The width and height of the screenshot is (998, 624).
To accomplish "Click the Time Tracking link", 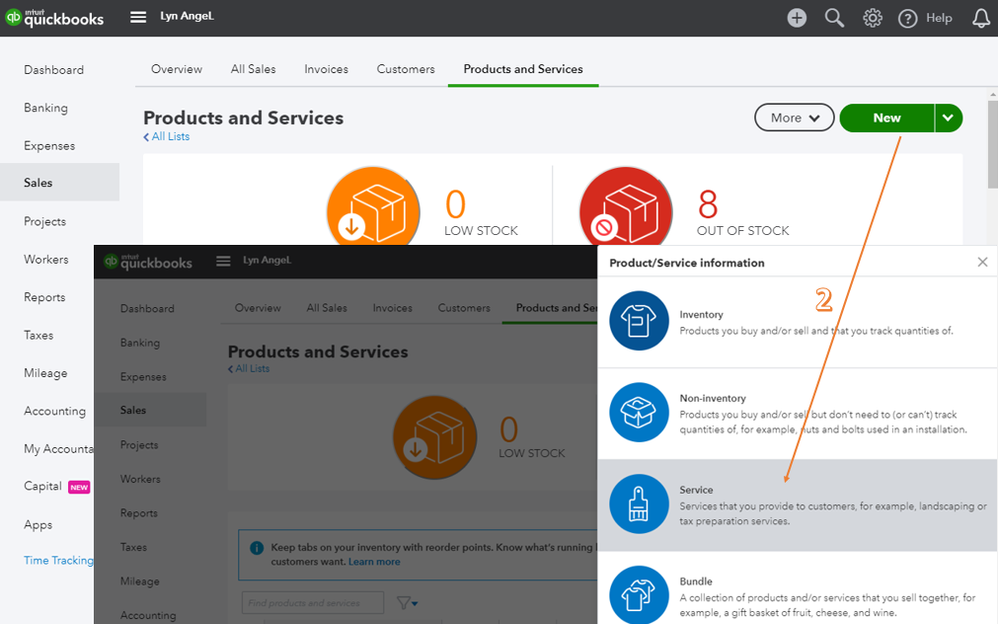I will click(59, 560).
